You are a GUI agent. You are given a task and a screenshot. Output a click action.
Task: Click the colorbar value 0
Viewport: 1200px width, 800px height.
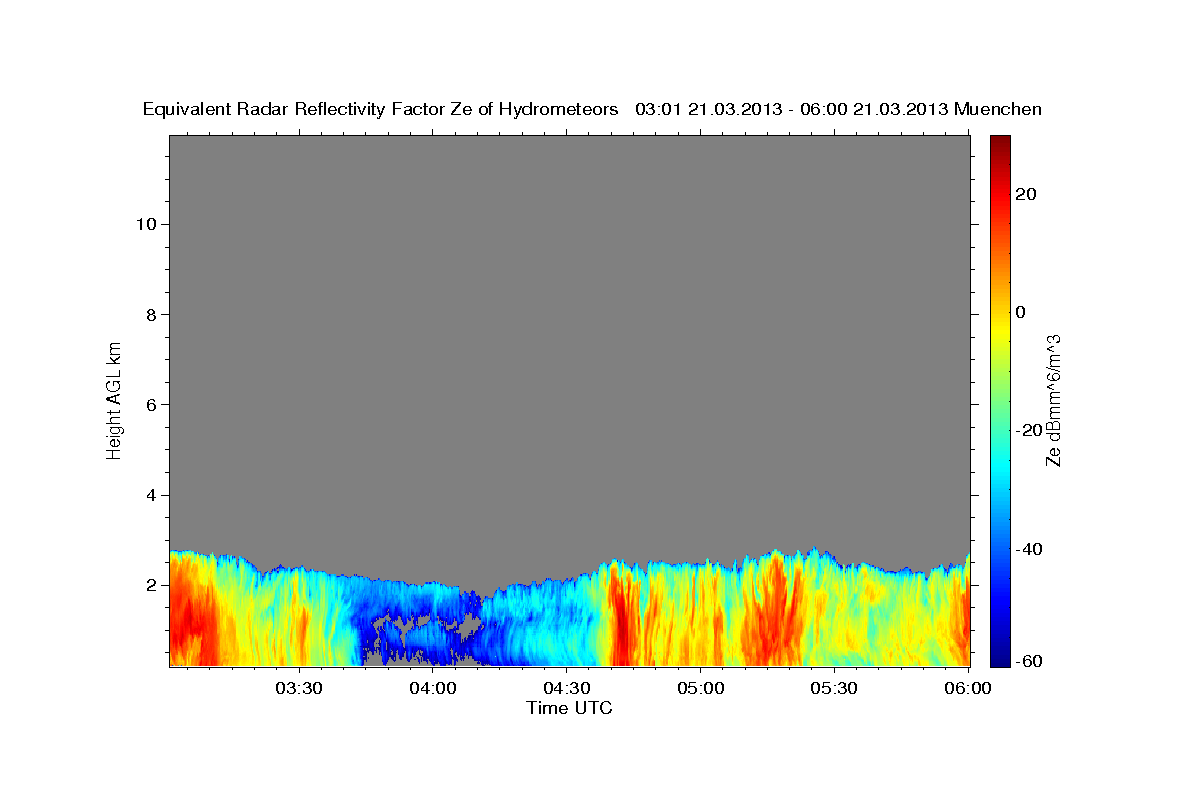pos(1020,313)
